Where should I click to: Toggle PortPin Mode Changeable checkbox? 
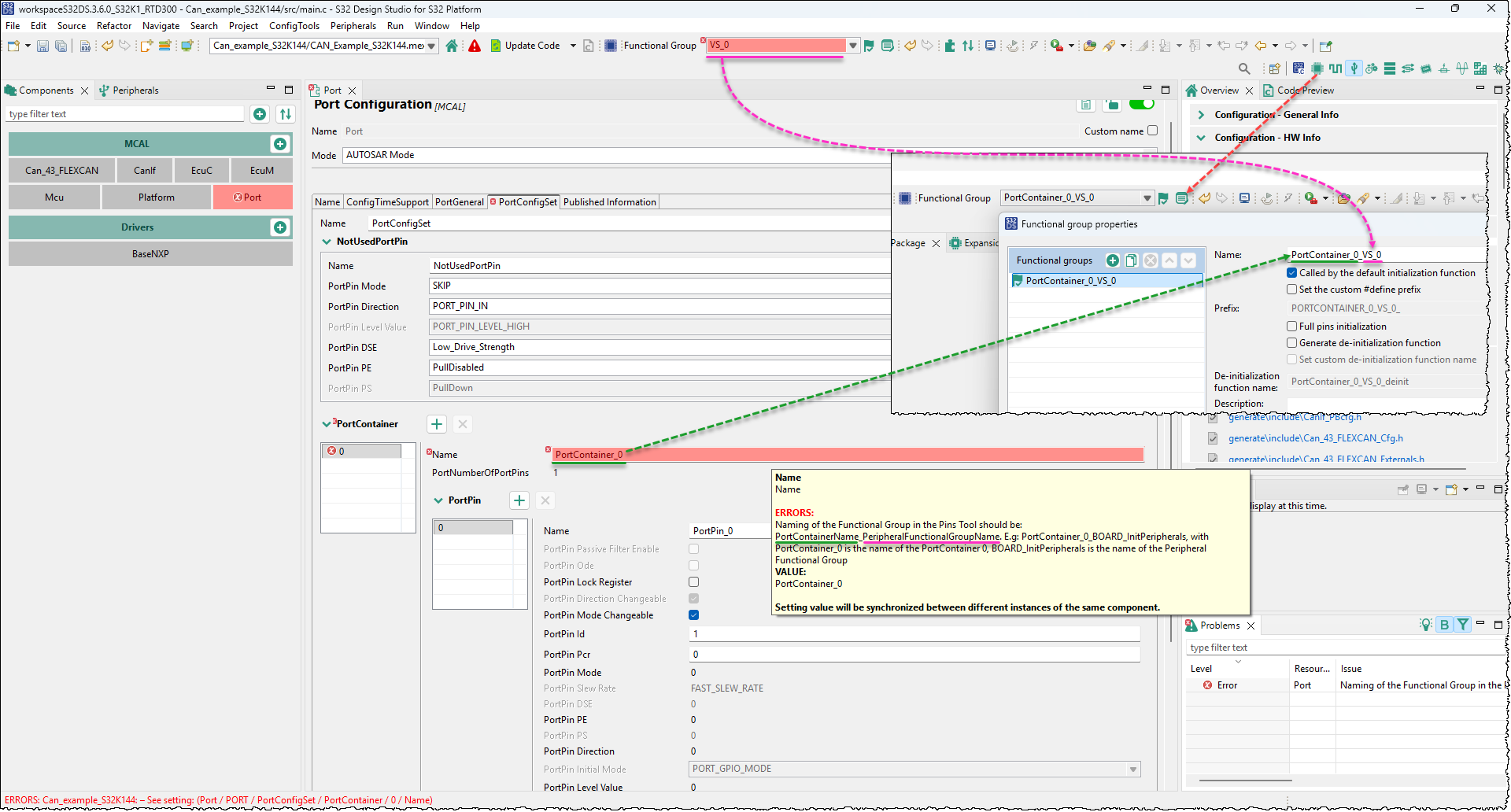(694, 615)
